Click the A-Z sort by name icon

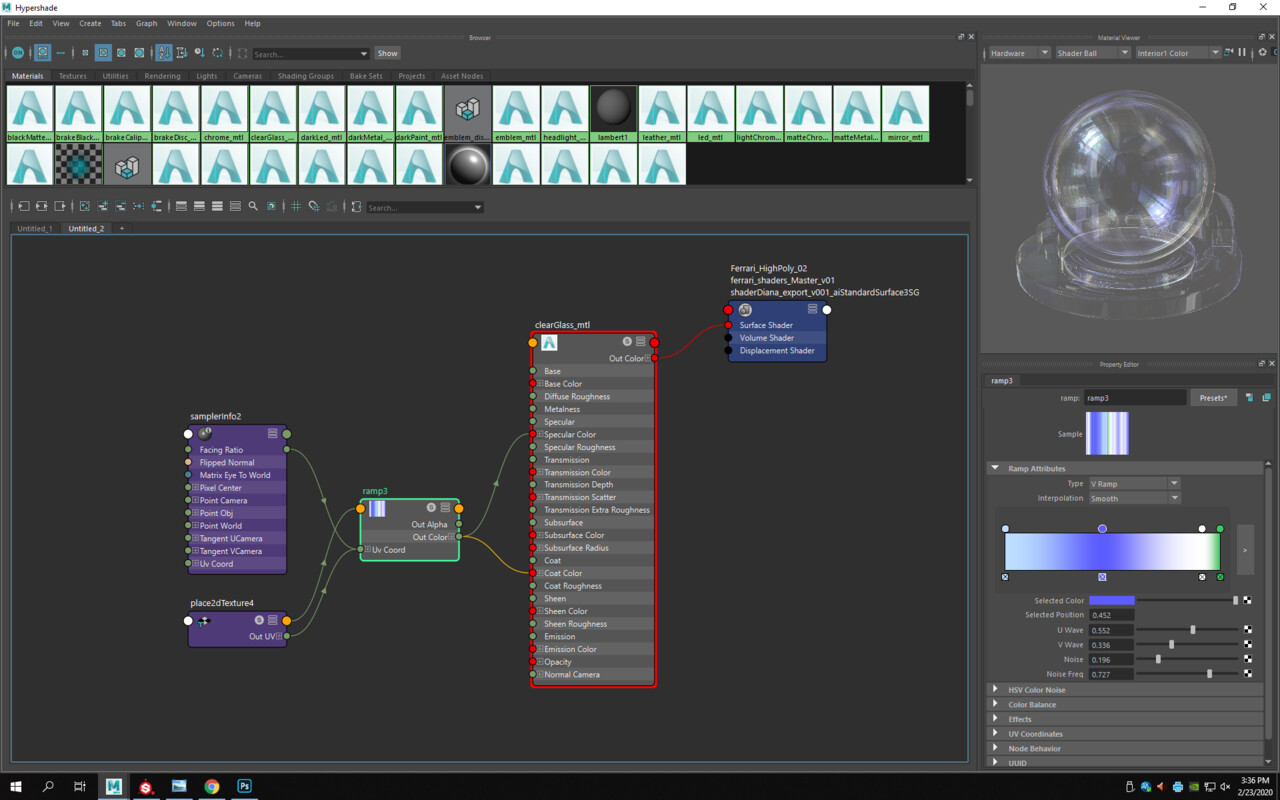tap(164, 53)
